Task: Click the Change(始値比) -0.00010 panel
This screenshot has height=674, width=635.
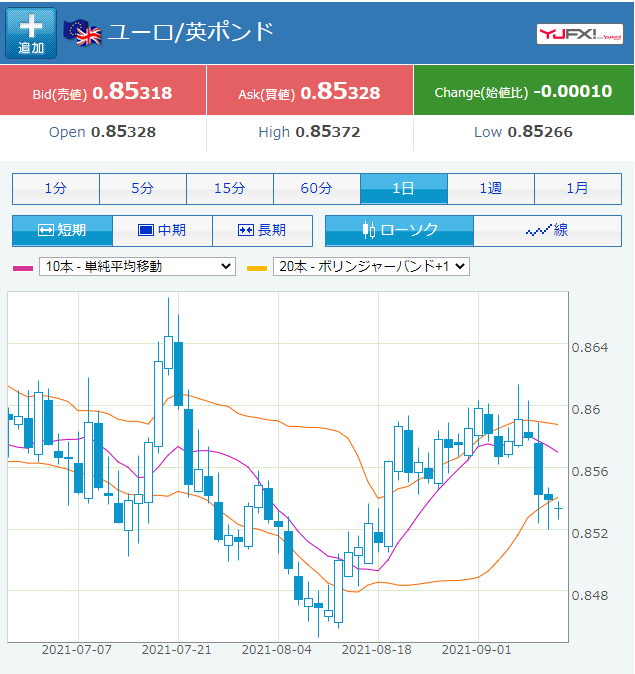Action: coord(524,90)
